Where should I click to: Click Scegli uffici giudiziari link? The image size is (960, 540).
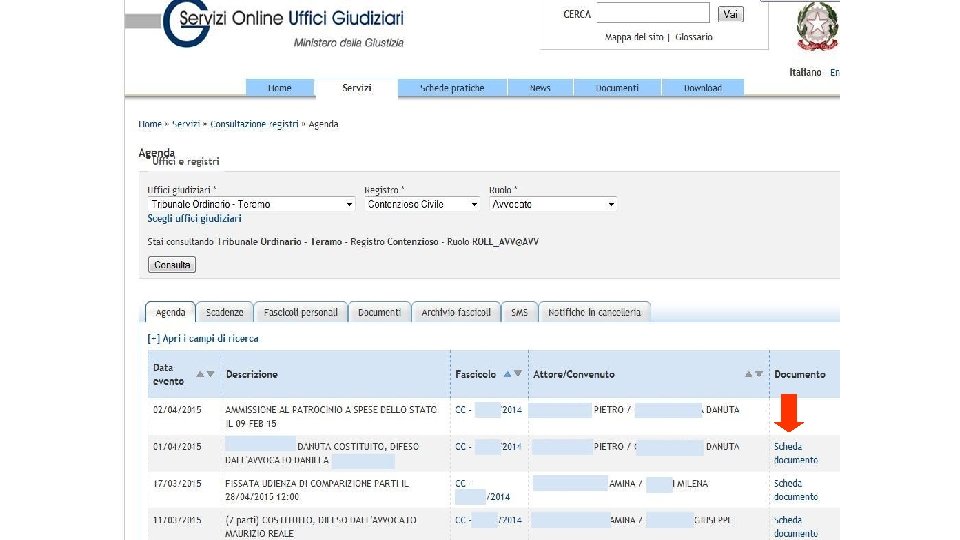coord(194,219)
